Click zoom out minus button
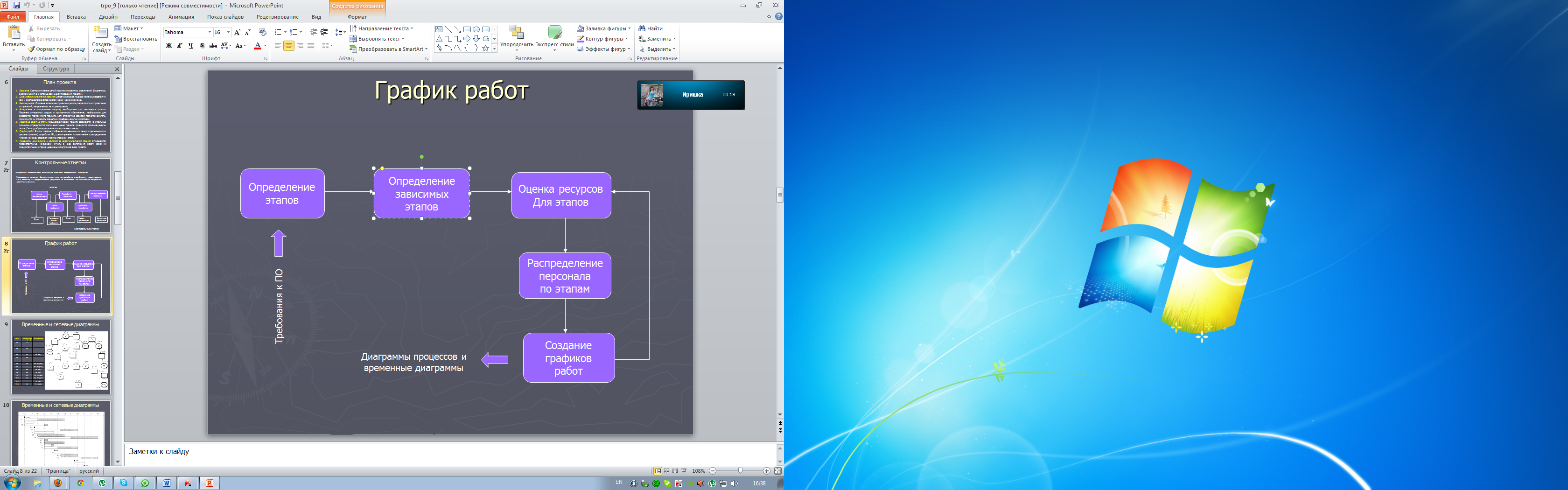 [713, 471]
